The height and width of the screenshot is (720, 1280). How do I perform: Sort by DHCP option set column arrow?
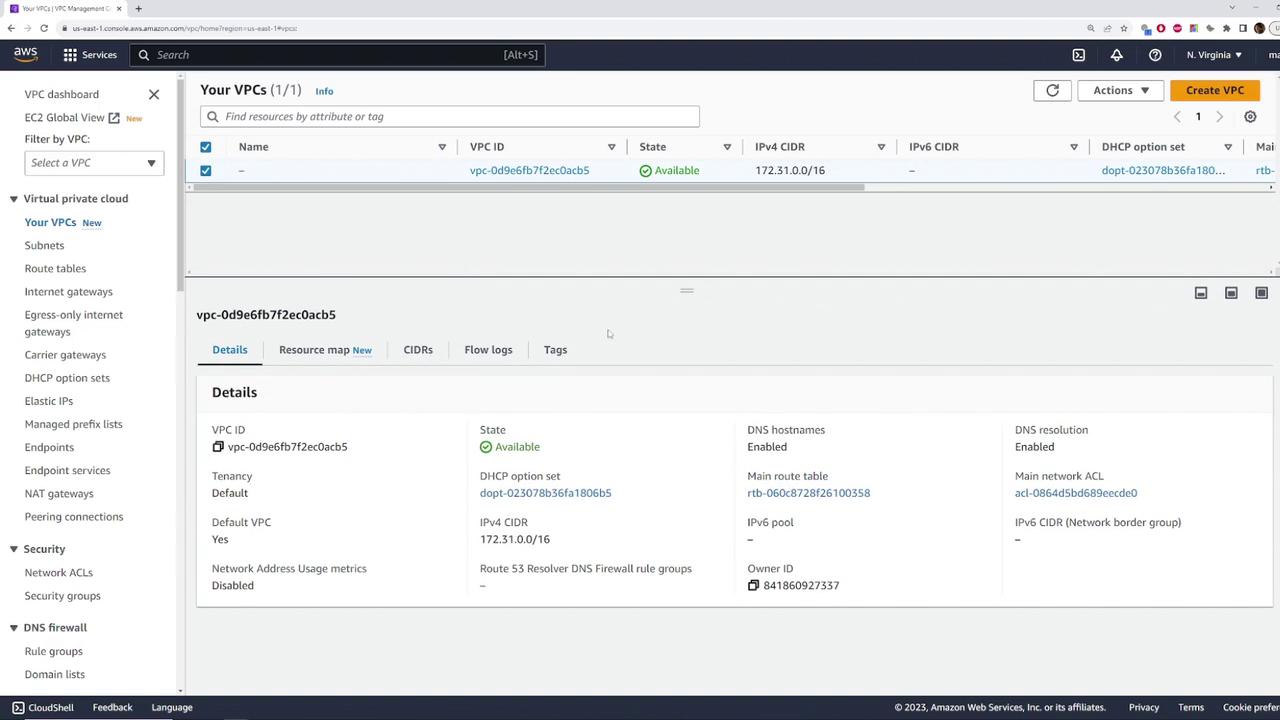point(1228,147)
